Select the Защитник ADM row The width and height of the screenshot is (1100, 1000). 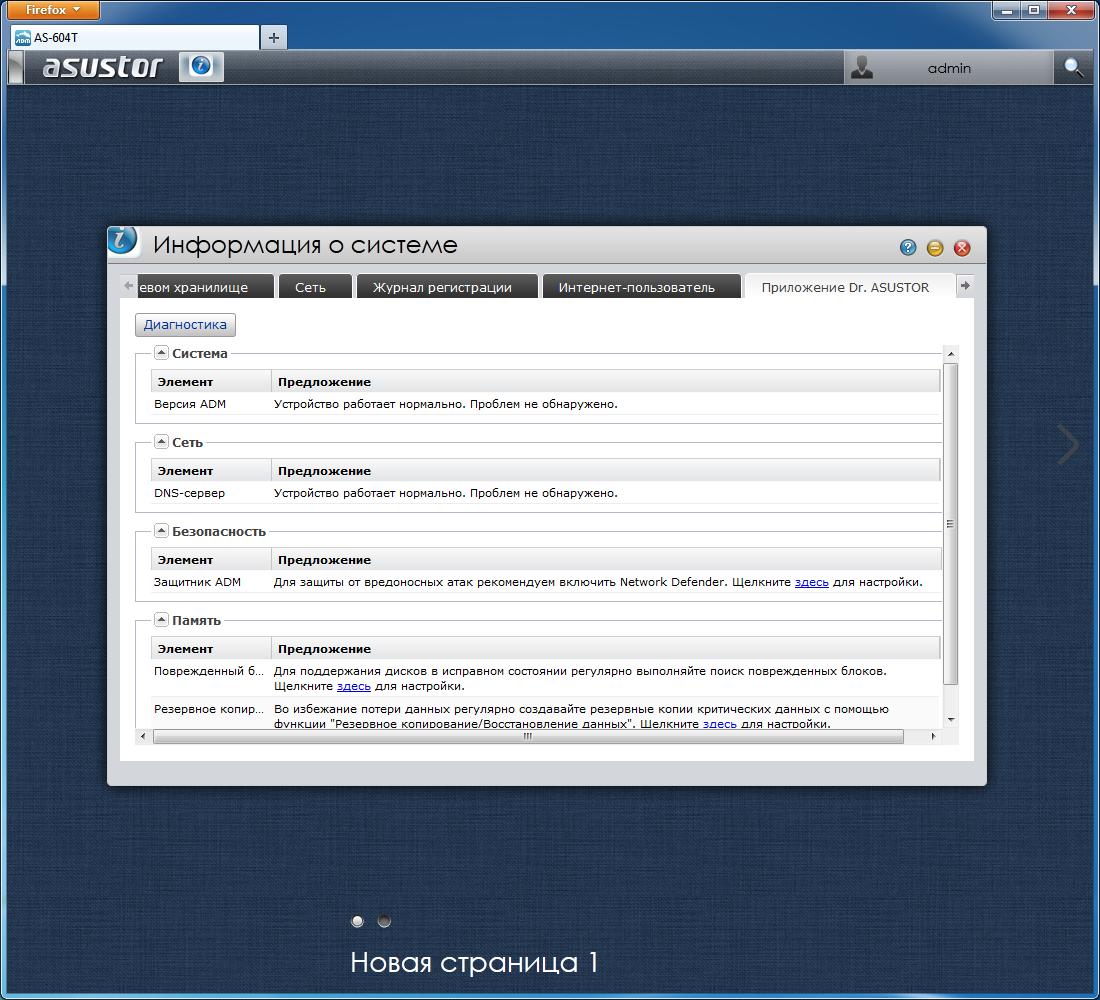pos(546,582)
